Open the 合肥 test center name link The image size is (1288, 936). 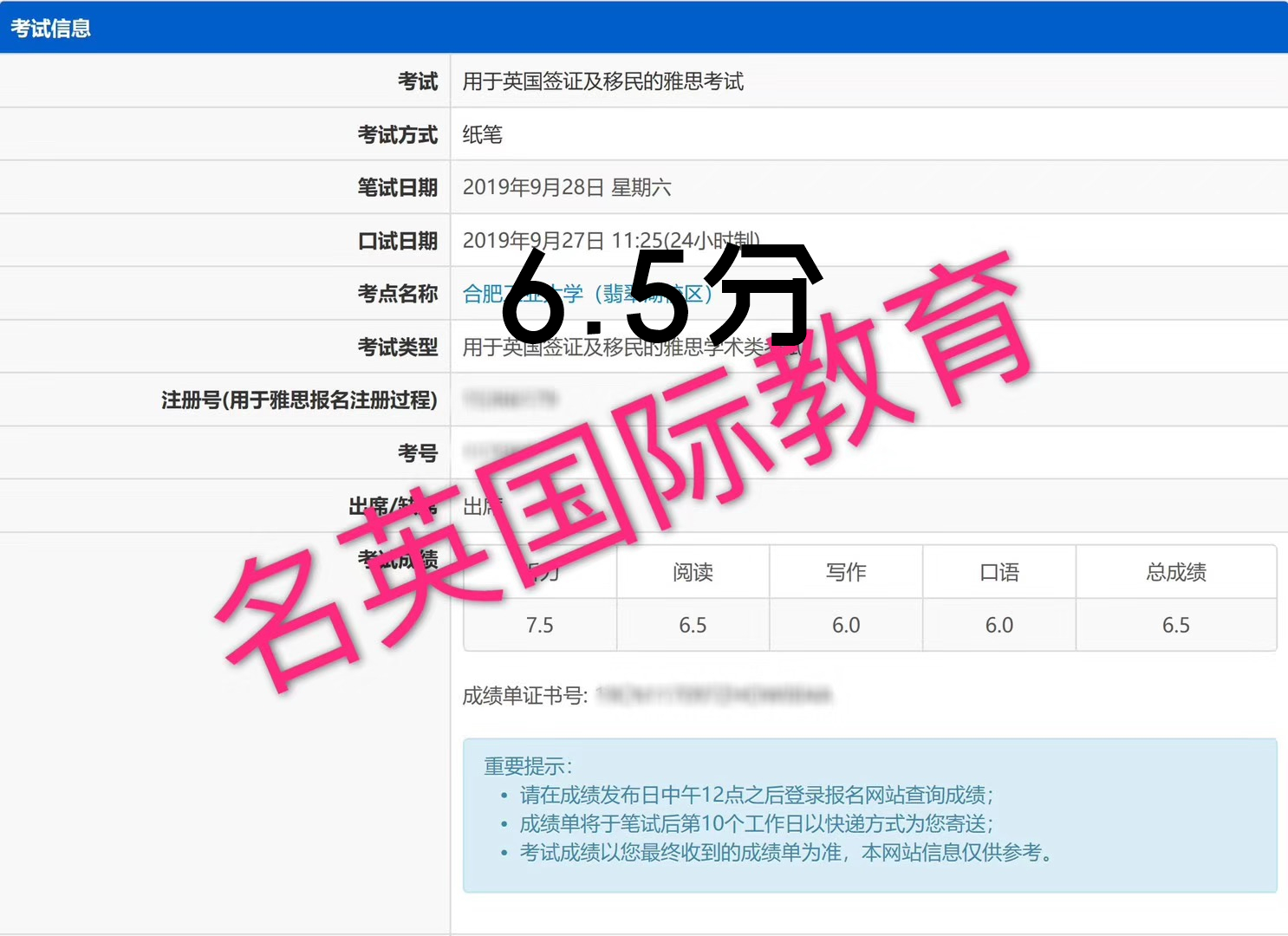pyautogui.click(x=588, y=294)
